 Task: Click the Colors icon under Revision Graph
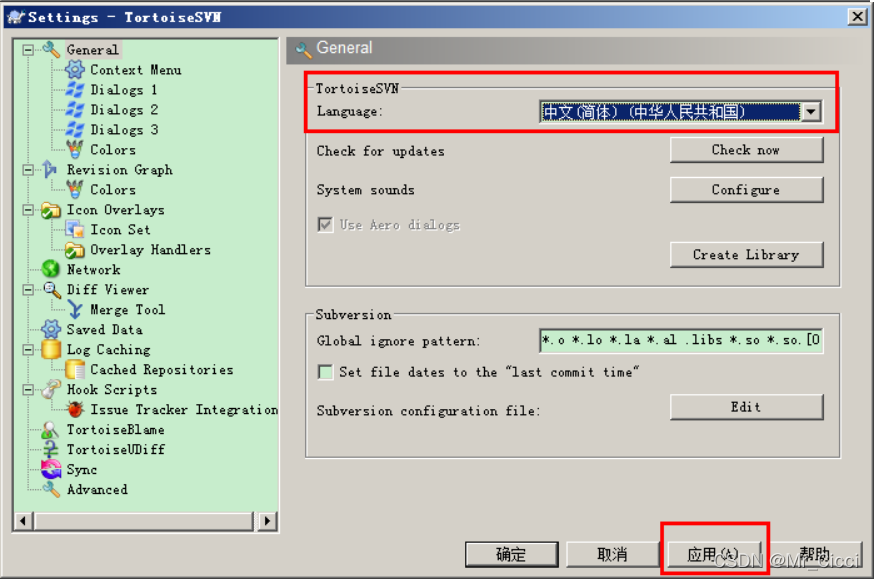pos(75,189)
